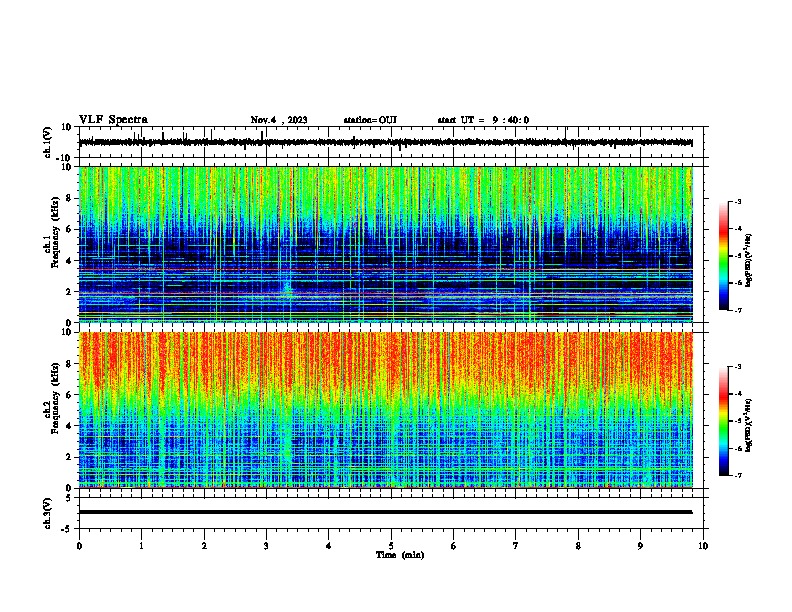Click the 'ch.3(V)' axis label

point(48,514)
